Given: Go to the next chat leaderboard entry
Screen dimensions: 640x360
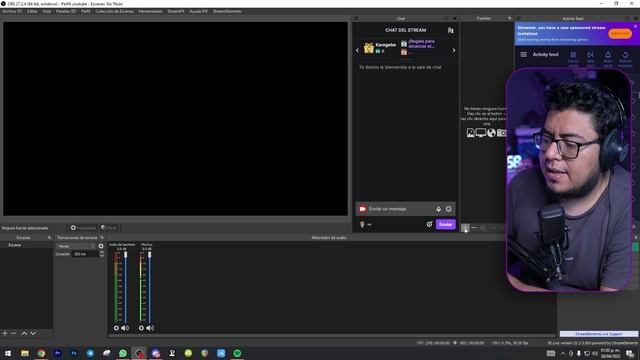Looking at the screenshot, I should point(454,50).
